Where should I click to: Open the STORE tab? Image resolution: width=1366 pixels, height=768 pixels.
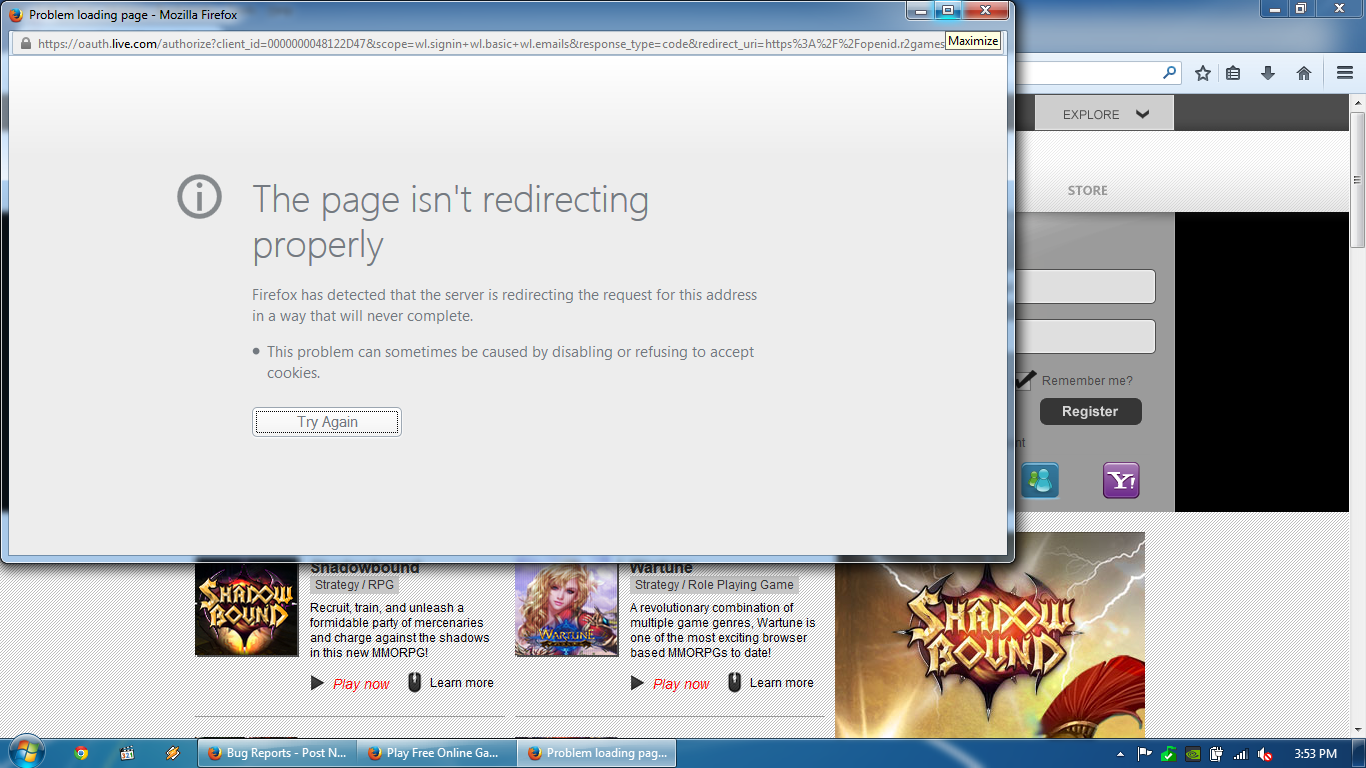1087,190
